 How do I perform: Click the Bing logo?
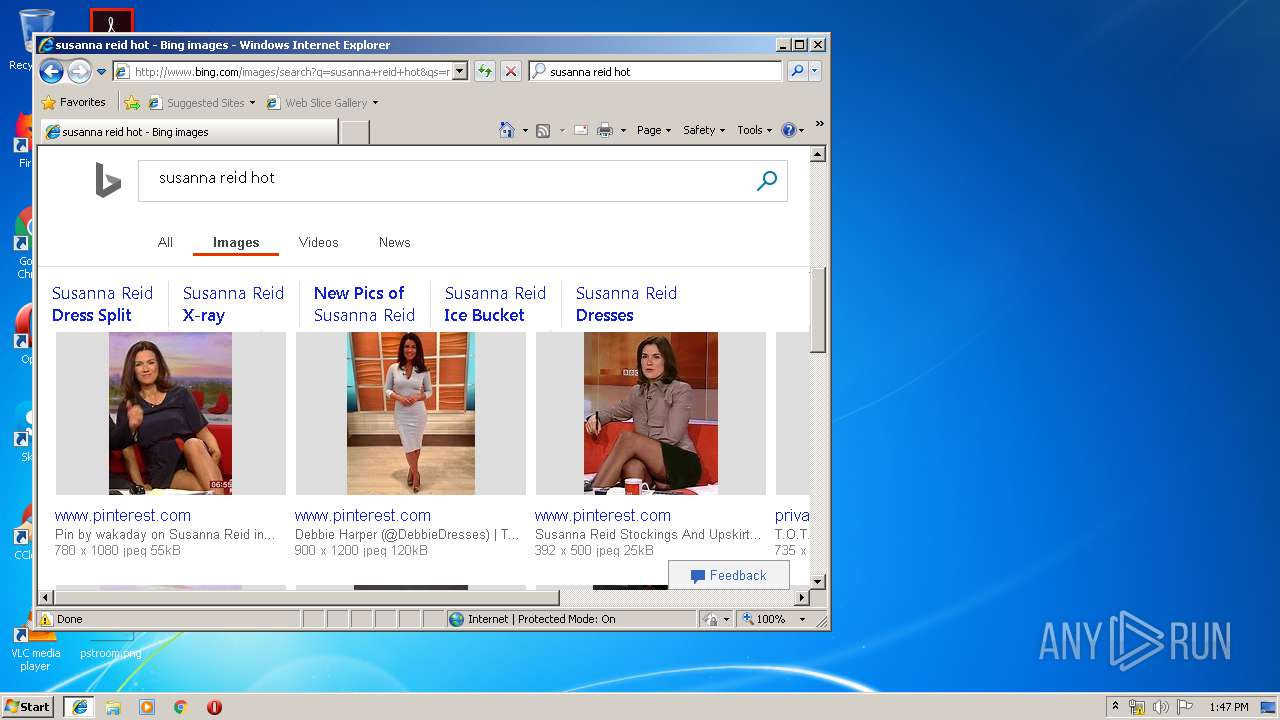[x=108, y=180]
